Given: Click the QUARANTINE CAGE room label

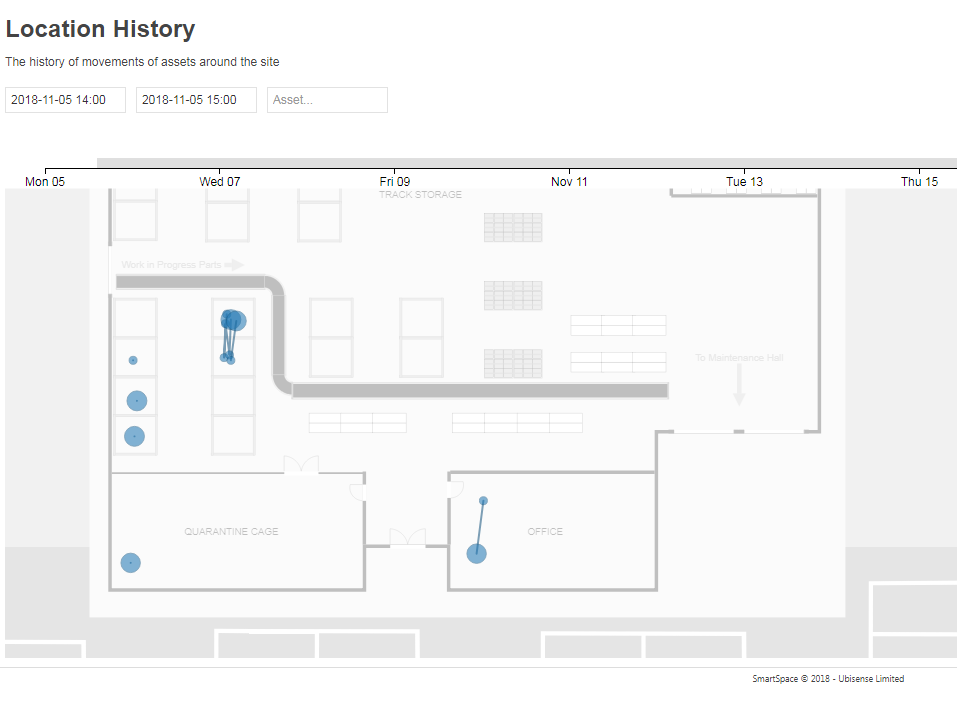Looking at the screenshot, I should coord(231,532).
